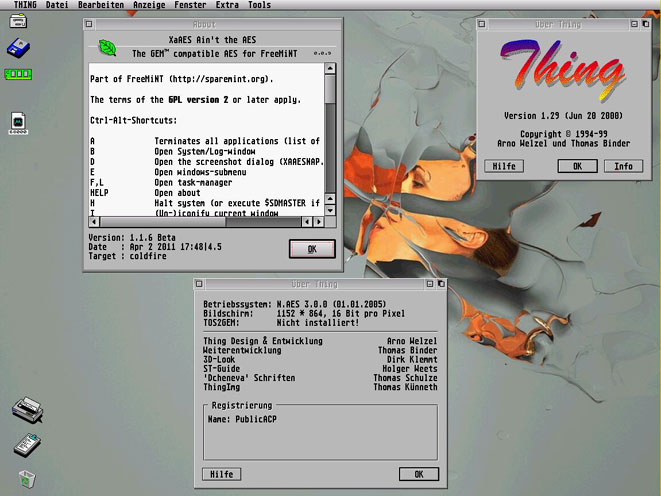Click the '3D-Look Dirk Klemmt' credit row

coord(320,359)
